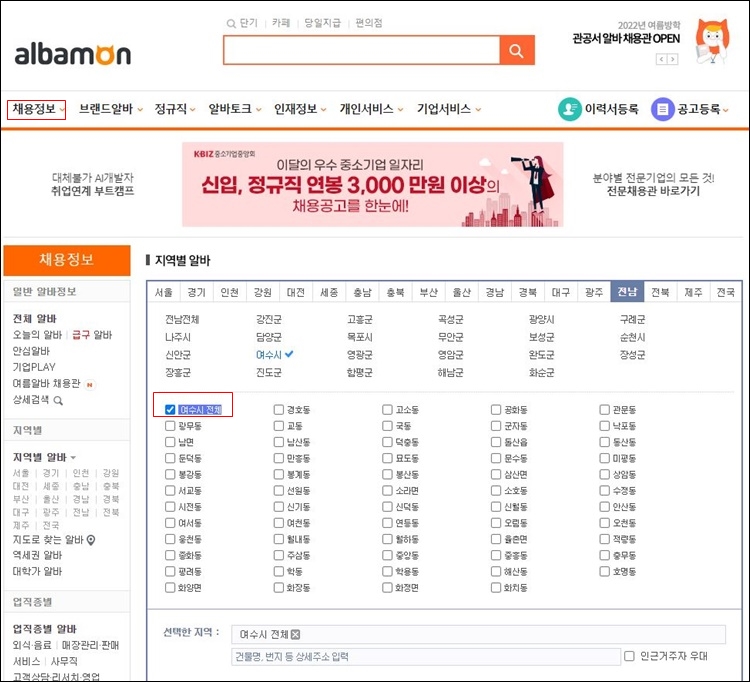Click the 편의점 quick search keyword
The height and width of the screenshot is (682, 750).
click(x=369, y=23)
